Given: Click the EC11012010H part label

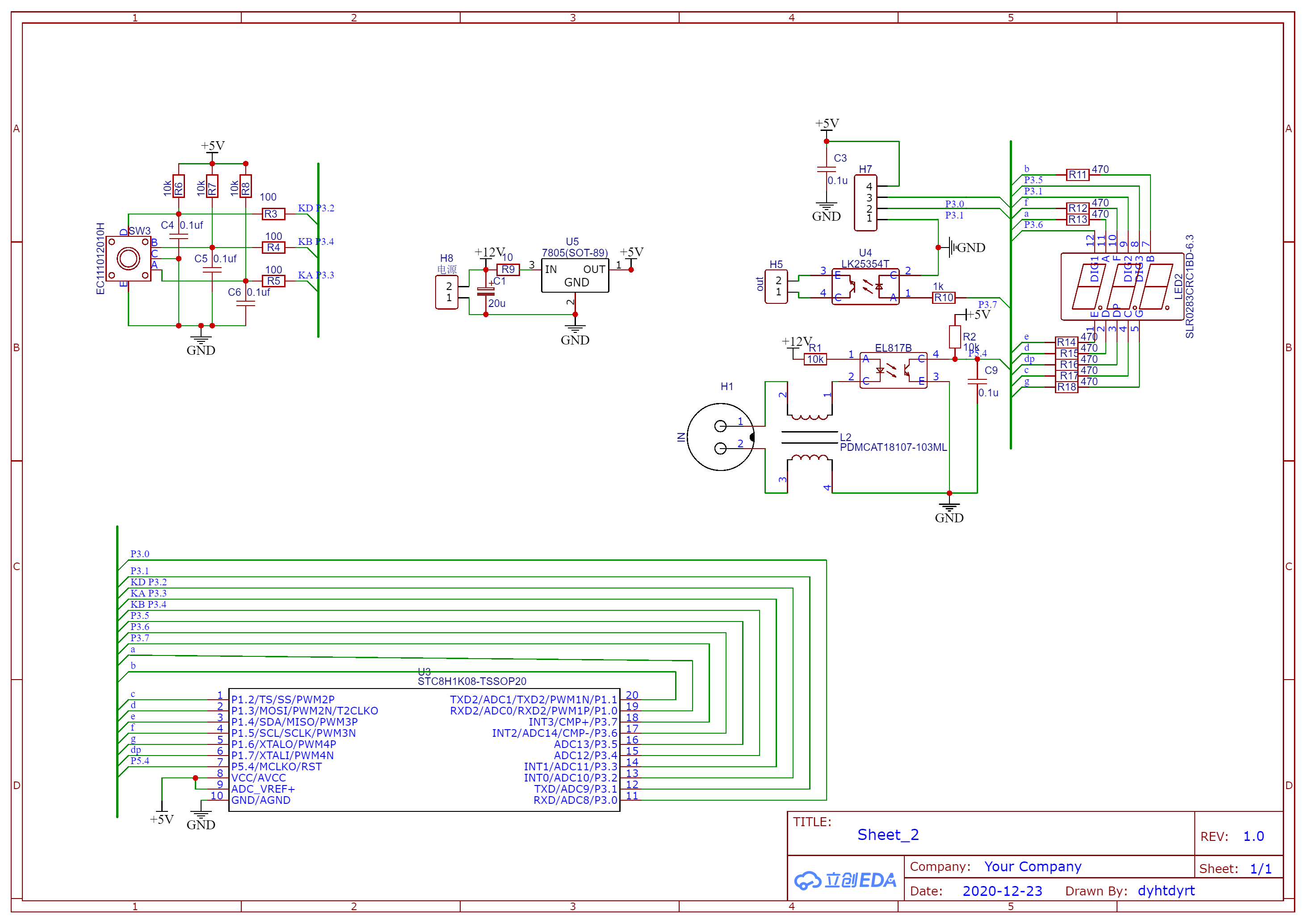Looking at the screenshot, I should click(x=101, y=259).
